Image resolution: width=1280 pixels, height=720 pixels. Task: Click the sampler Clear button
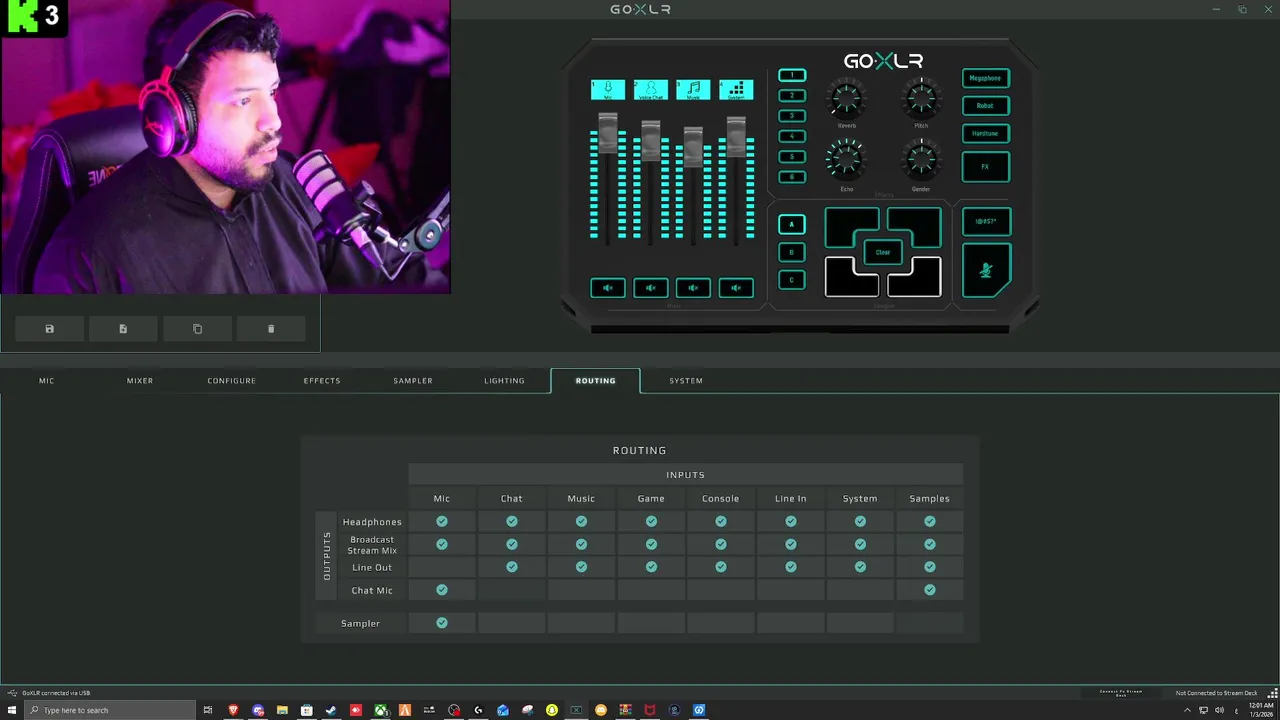tap(883, 252)
